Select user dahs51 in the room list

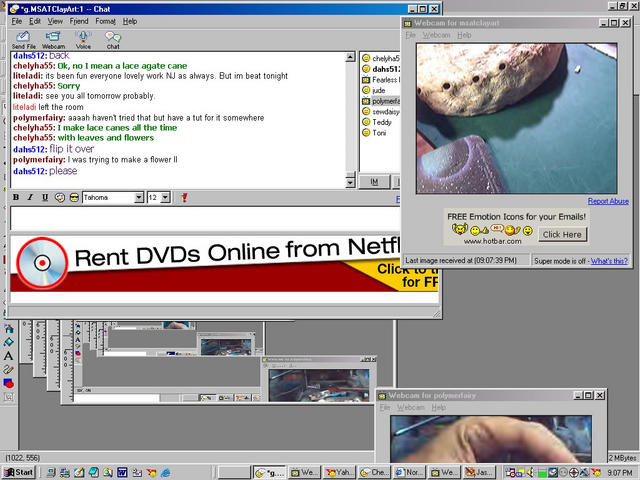tap(381, 69)
